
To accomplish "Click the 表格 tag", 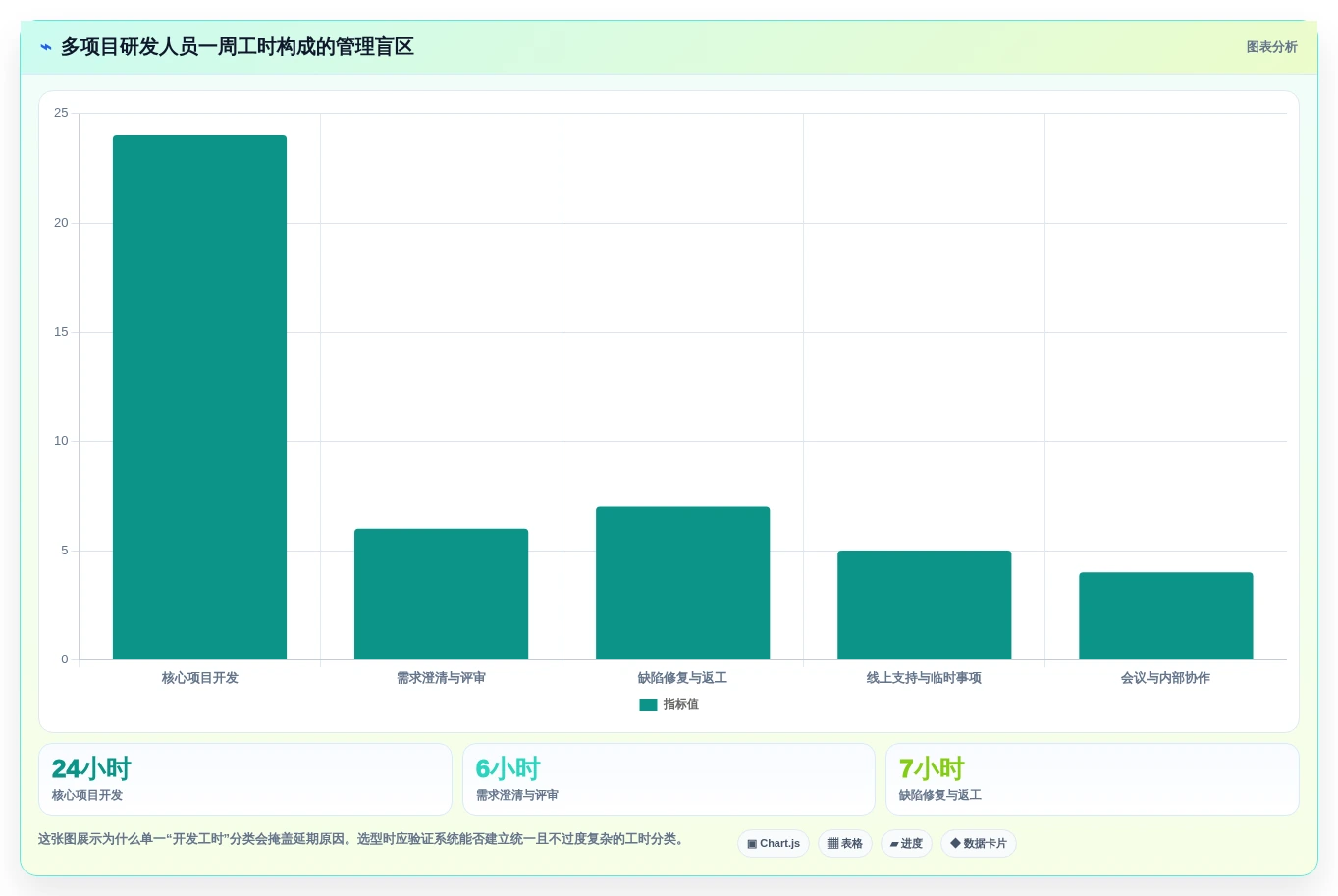I will (x=845, y=844).
